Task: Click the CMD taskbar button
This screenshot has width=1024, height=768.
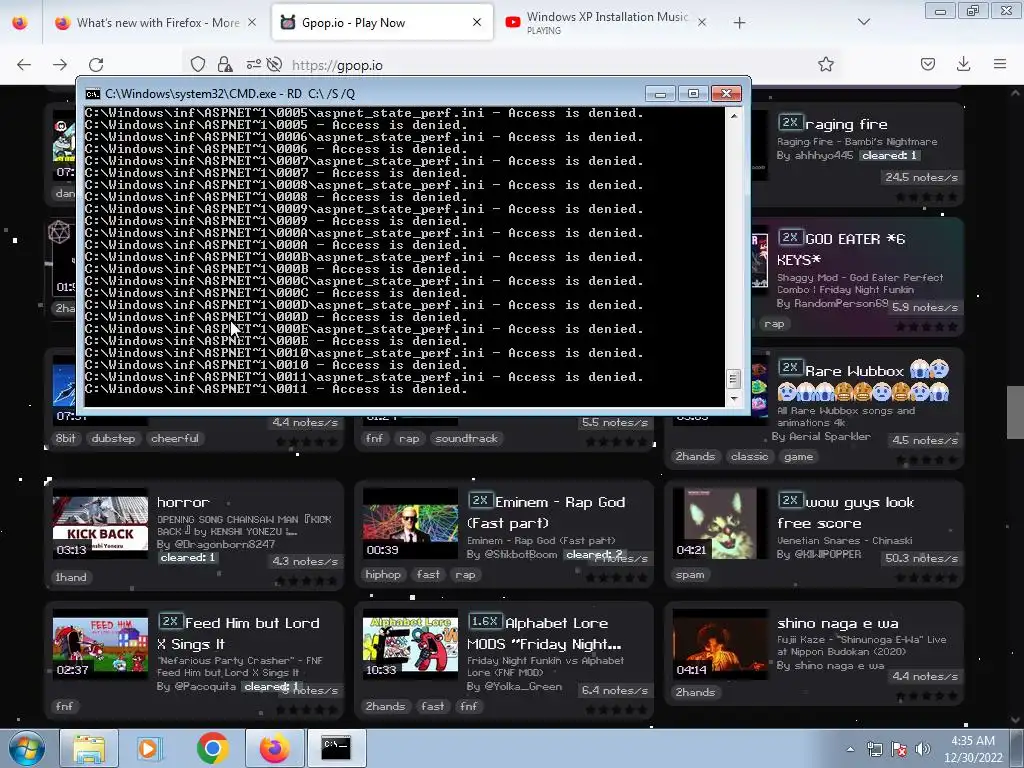Action: (x=336, y=748)
